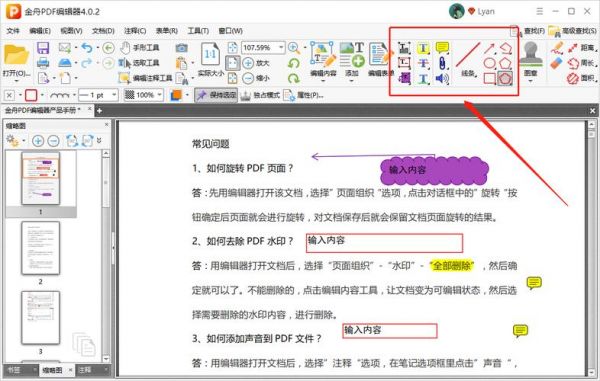The width and height of the screenshot is (600, 381).
Task: Select the purple Callout tool
Action: click(x=404, y=78)
